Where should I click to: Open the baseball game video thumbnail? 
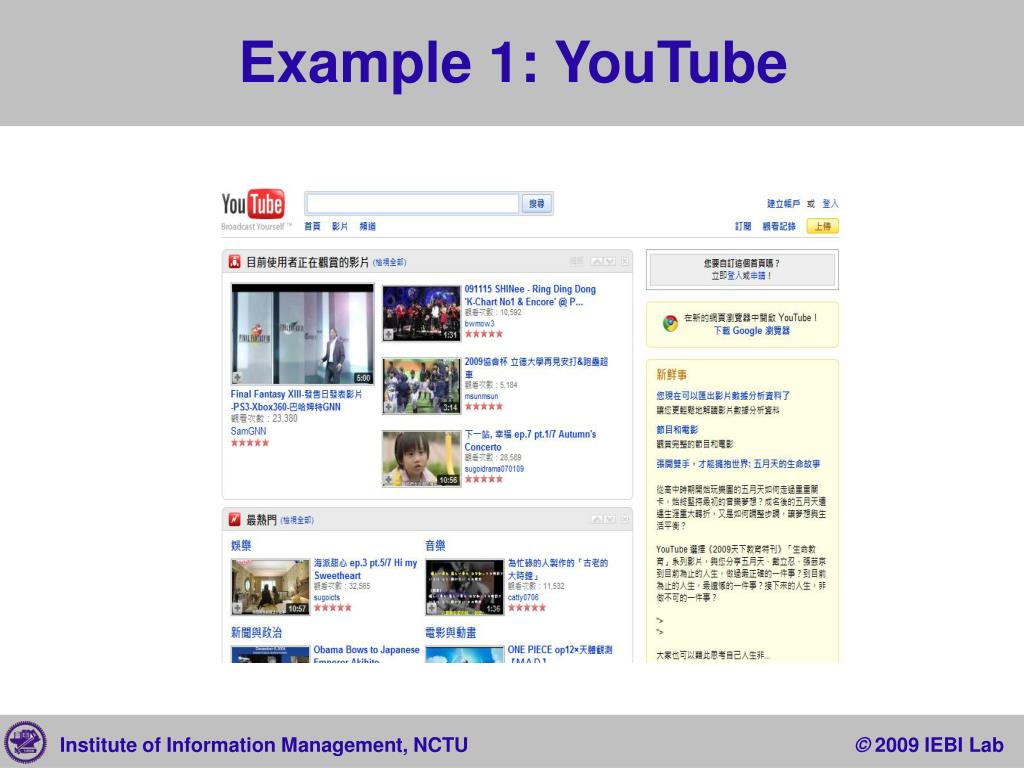(x=421, y=386)
